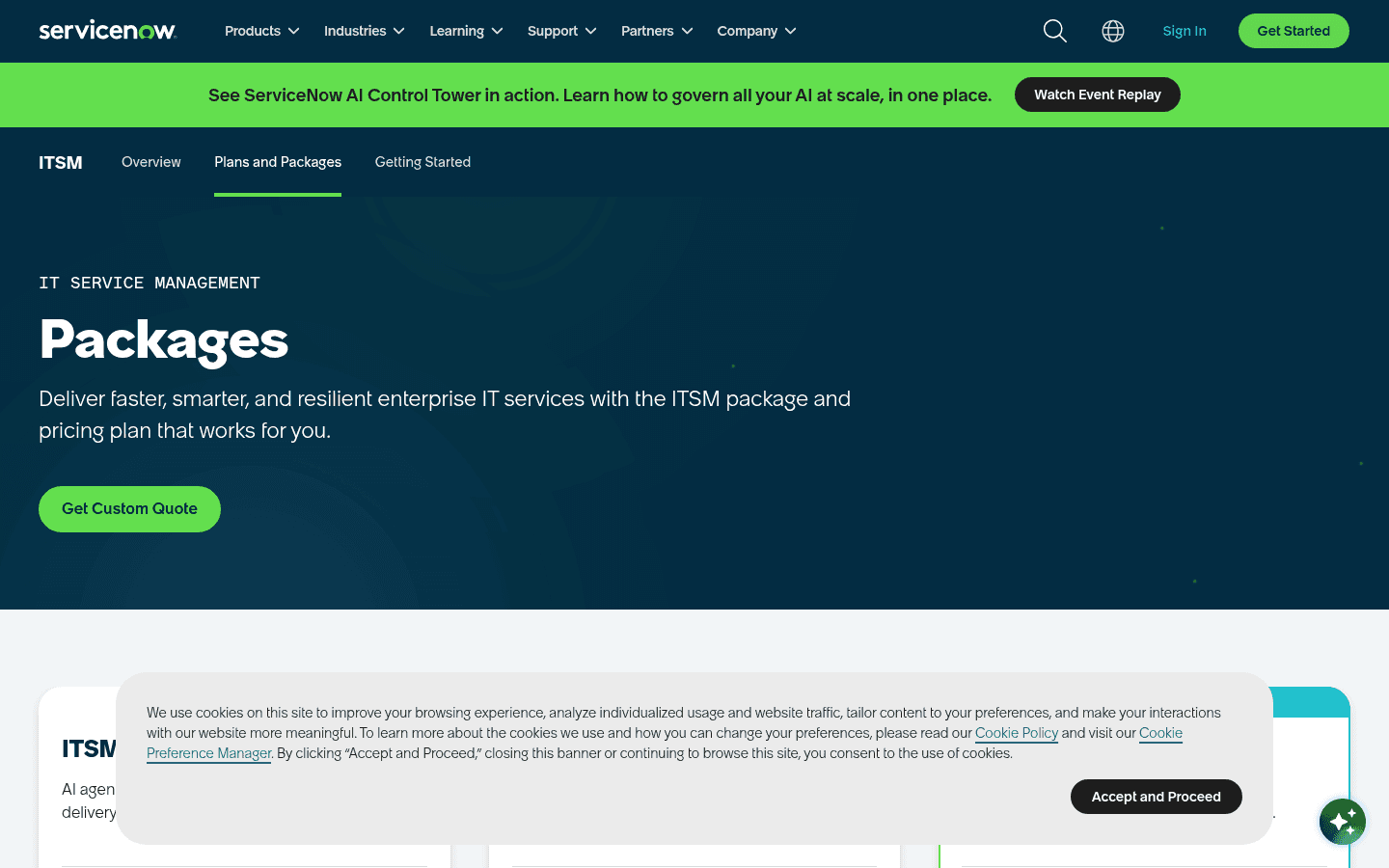
Task: Click Accept and Proceed cookie button
Action: click(1157, 797)
